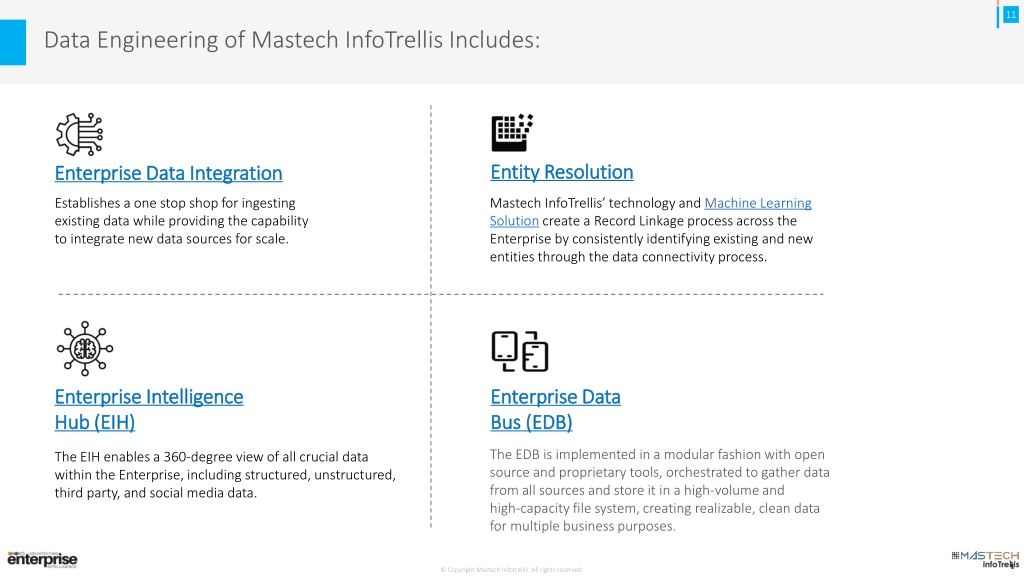Click the Enterprise Data Integration gear circuit icon
The width and height of the screenshot is (1024, 576).
coord(79,134)
